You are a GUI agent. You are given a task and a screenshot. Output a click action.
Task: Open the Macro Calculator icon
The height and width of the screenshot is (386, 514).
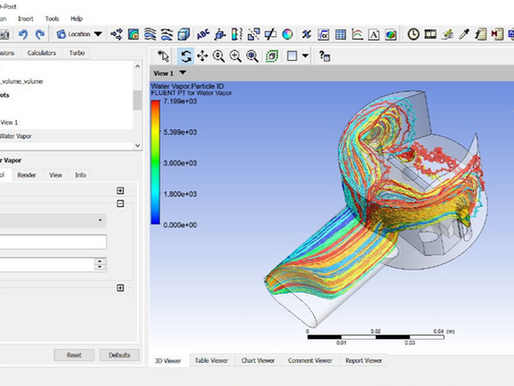coord(497,34)
